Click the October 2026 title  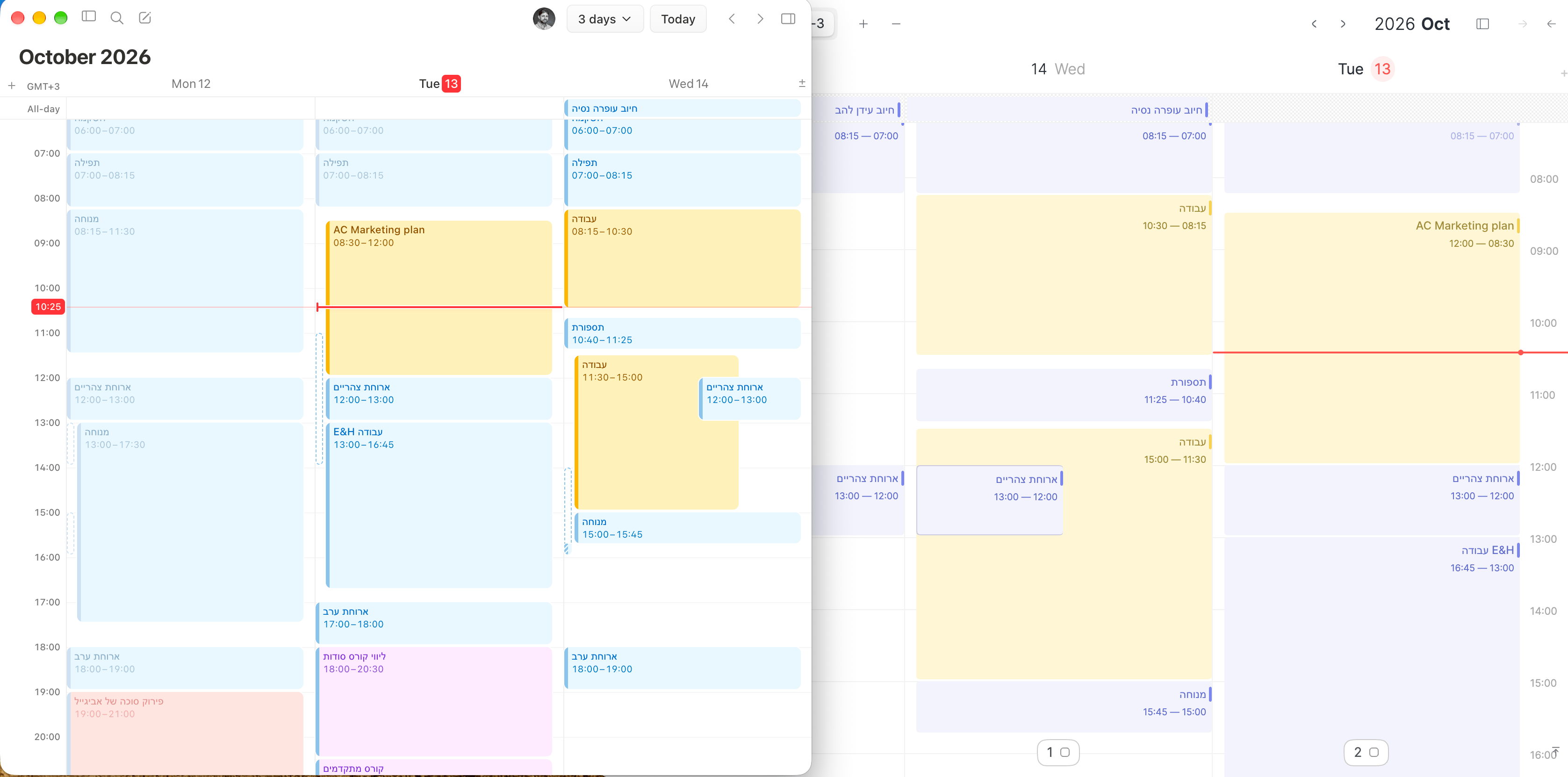tap(85, 57)
